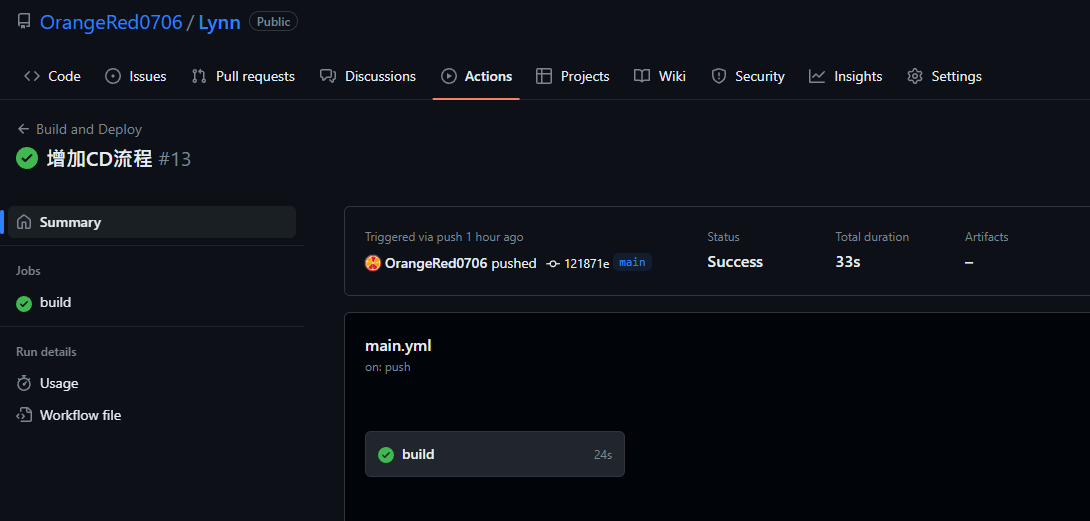Open the Lynn repository link

pos(219,22)
